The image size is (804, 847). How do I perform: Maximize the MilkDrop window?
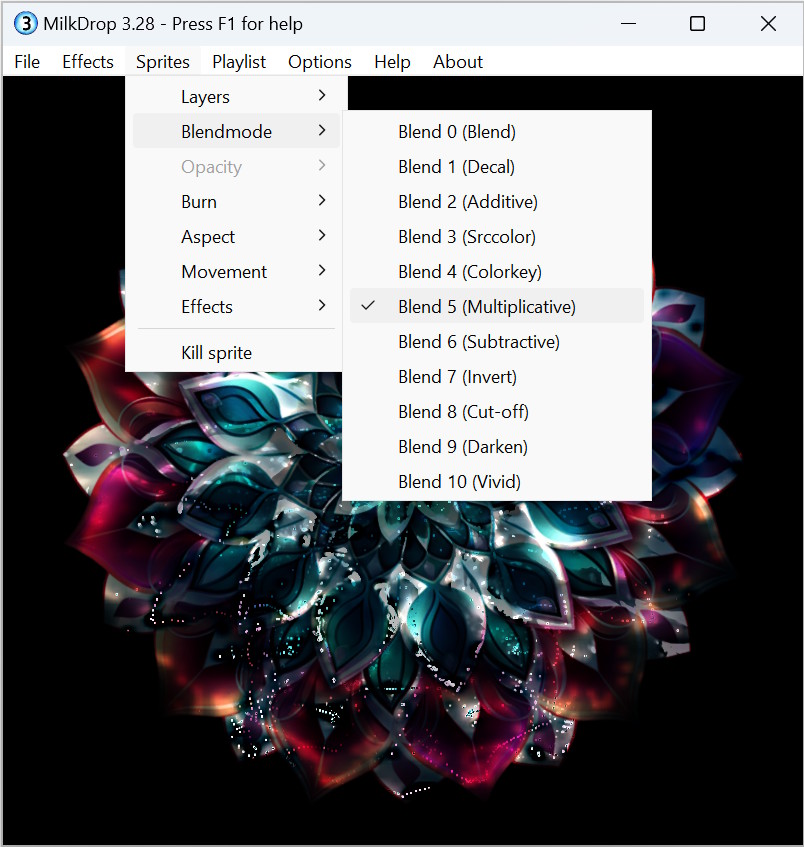(x=697, y=24)
